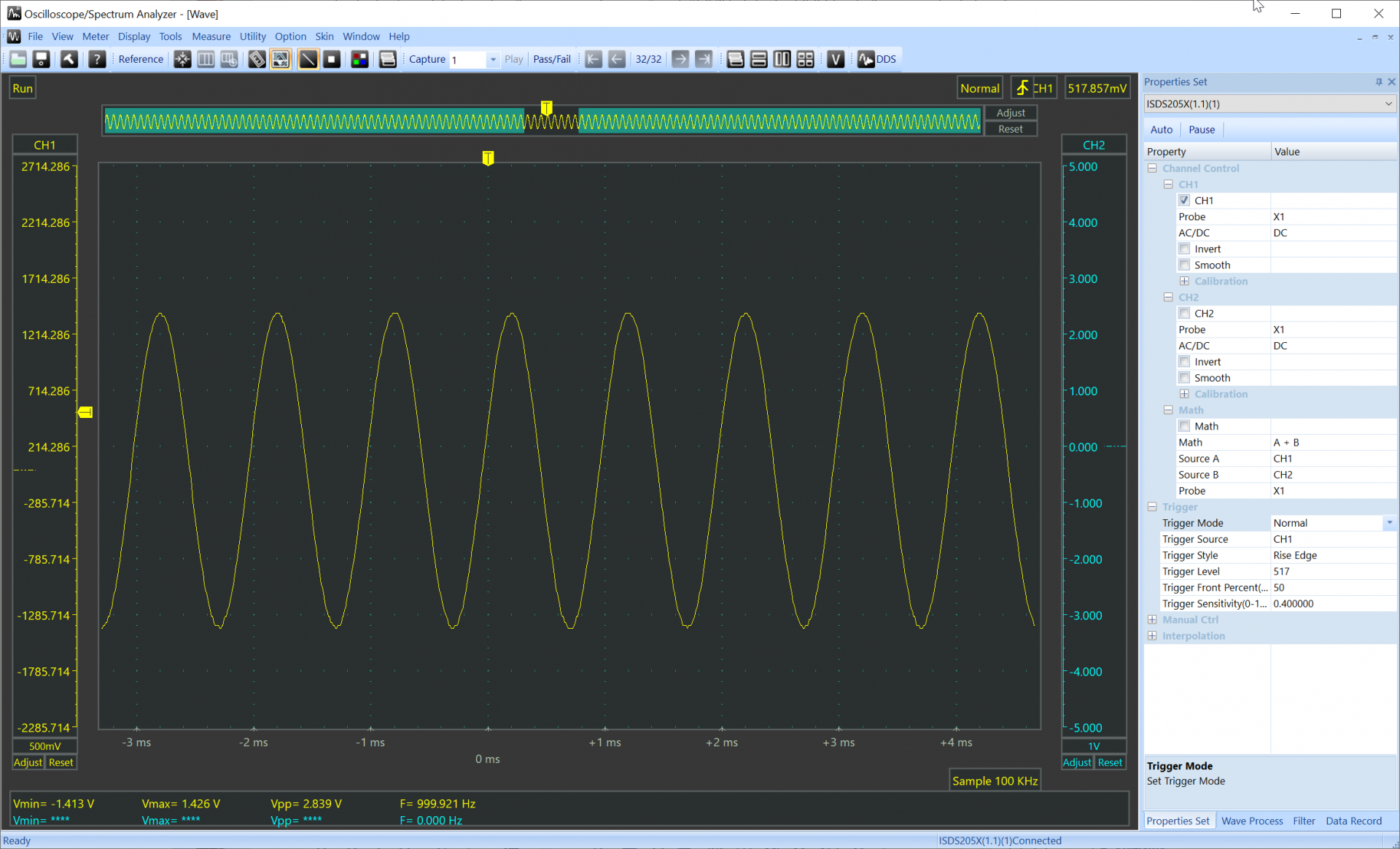Click Reset under the CH1 scale
This screenshot has width=1400, height=849.
(x=61, y=762)
